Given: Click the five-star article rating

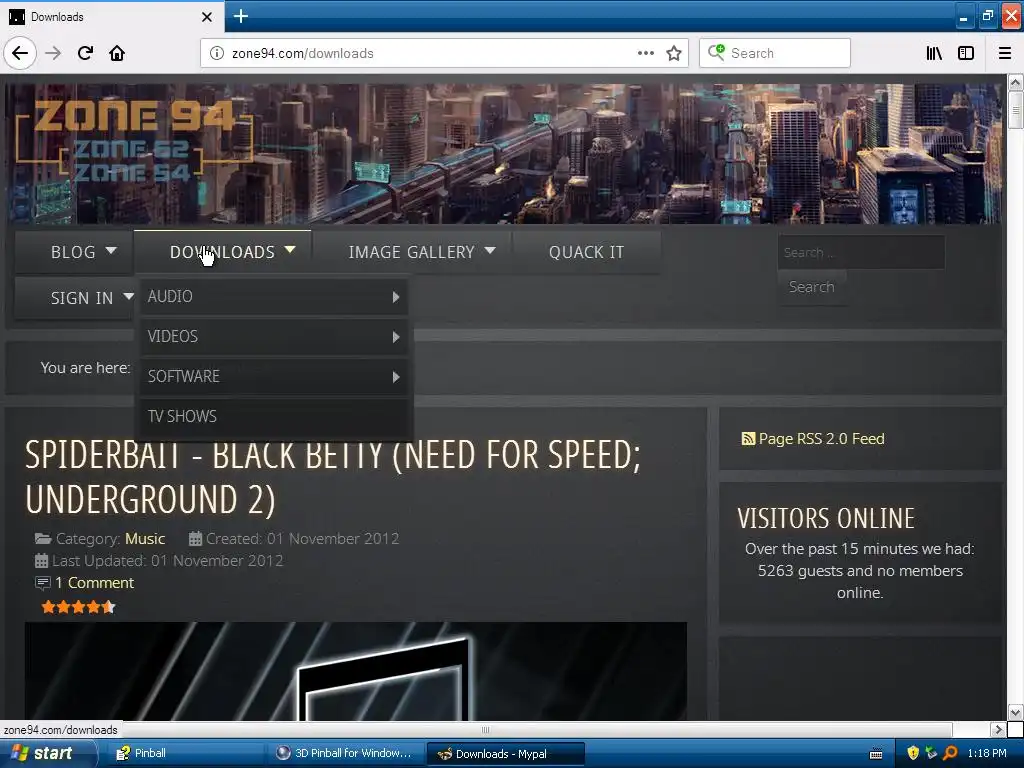Looking at the screenshot, I should click(78, 607).
